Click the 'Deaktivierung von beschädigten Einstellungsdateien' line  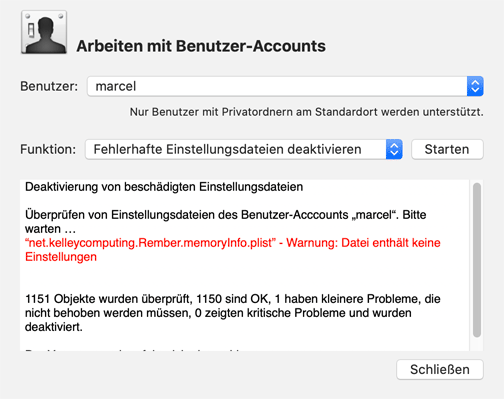tap(164, 187)
